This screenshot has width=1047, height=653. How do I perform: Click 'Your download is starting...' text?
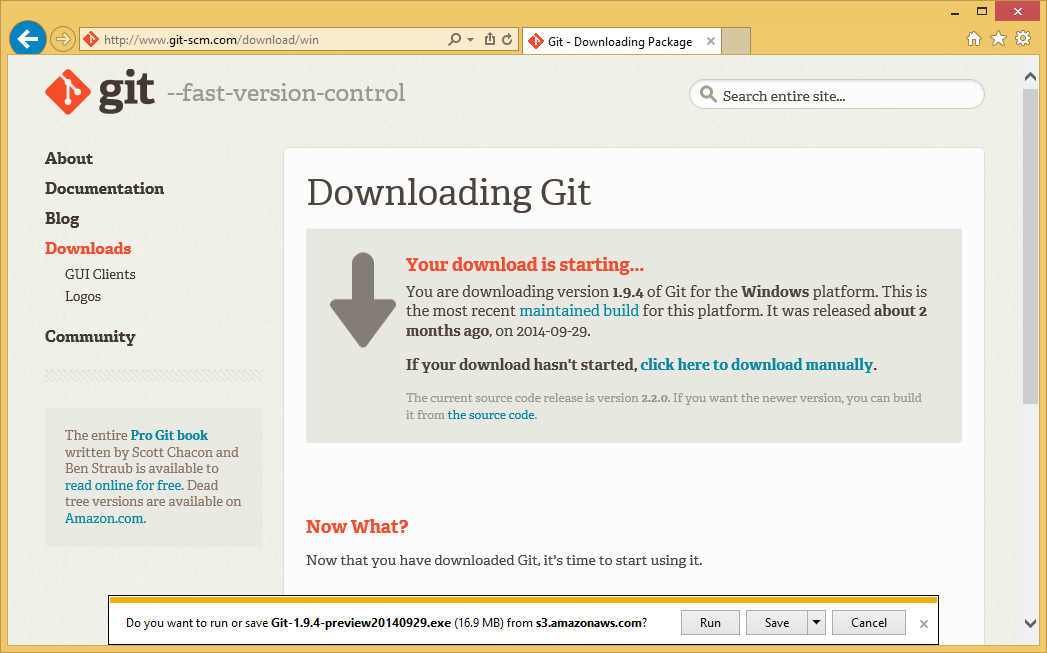point(525,265)
